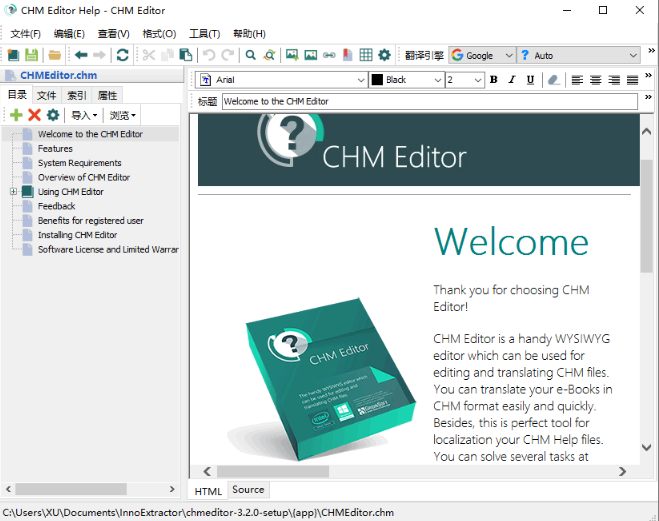Viewport: 659px width, 521px height.
Task: Click the image properties picture icon
Action: tap(311, 55)
